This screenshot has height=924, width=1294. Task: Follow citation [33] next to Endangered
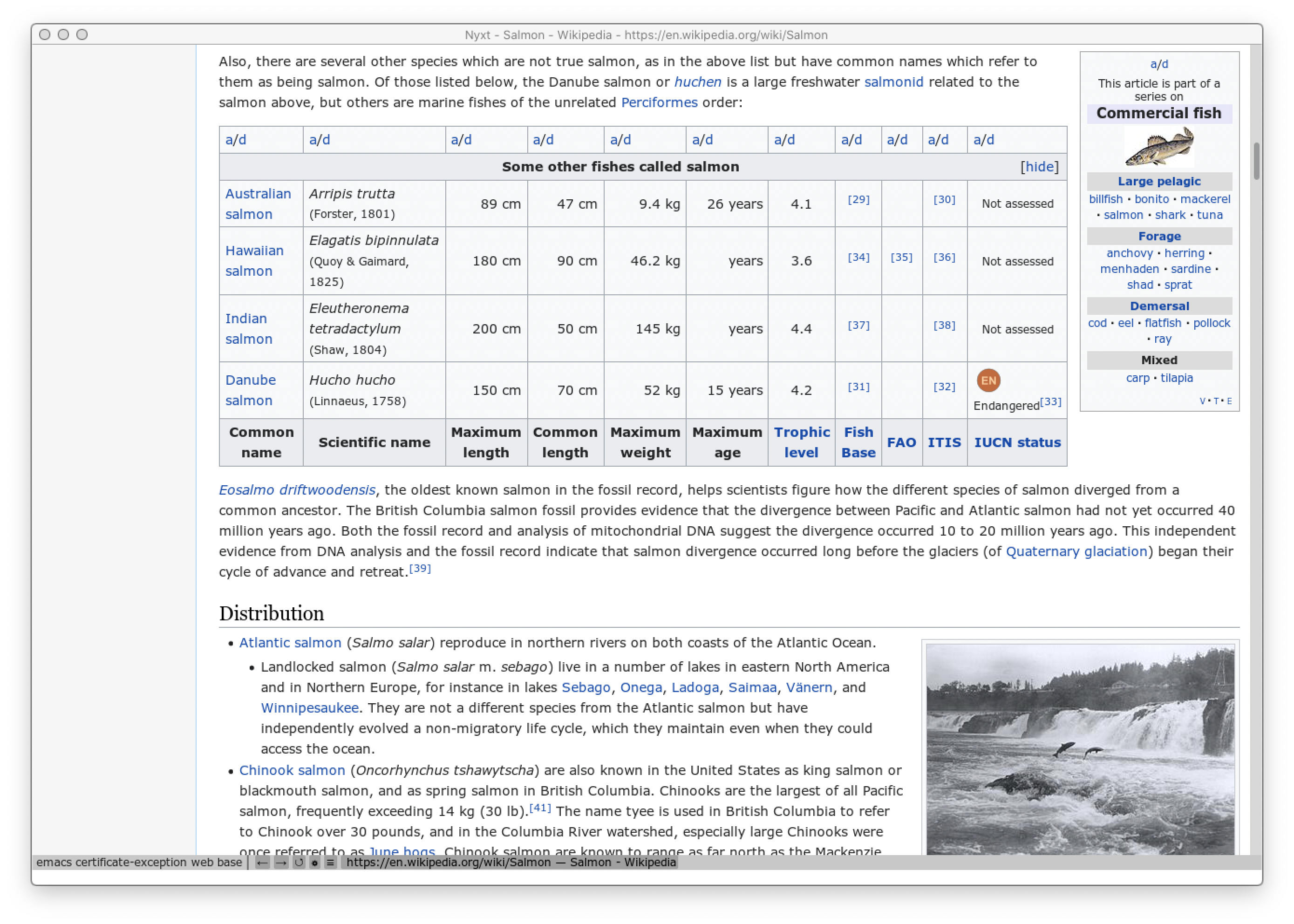(1050, 401)
